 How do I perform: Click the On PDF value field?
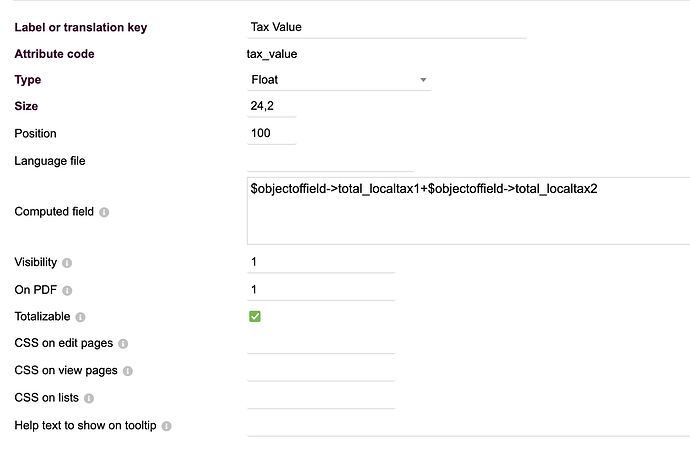pos(320,289)
